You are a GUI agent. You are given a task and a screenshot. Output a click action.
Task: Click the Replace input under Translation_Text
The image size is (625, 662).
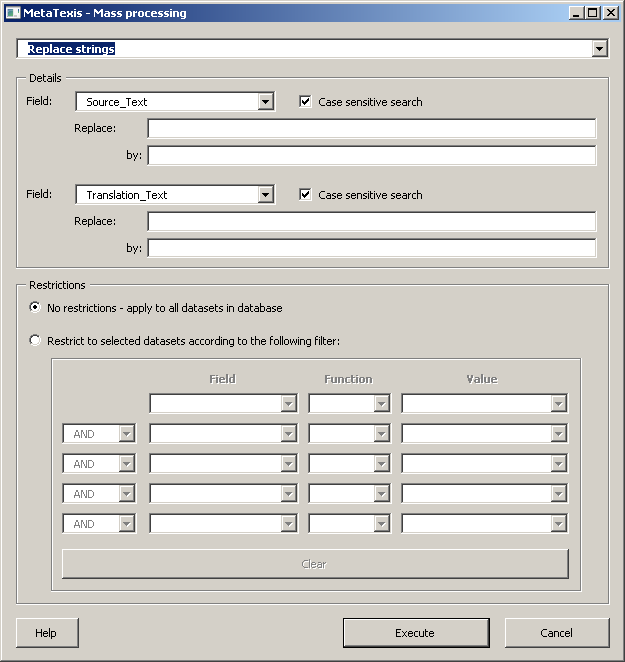tap(372, 221)
